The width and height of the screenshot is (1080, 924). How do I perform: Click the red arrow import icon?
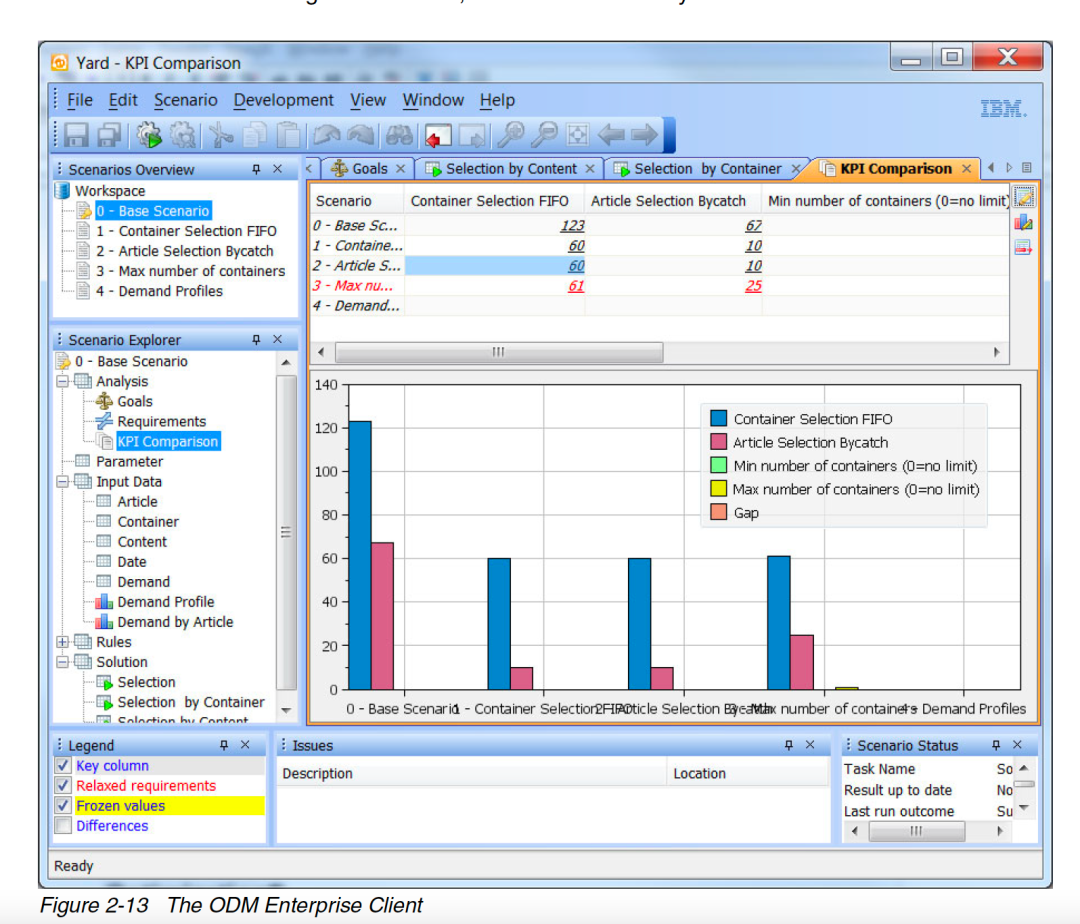[x=438, y=135]
